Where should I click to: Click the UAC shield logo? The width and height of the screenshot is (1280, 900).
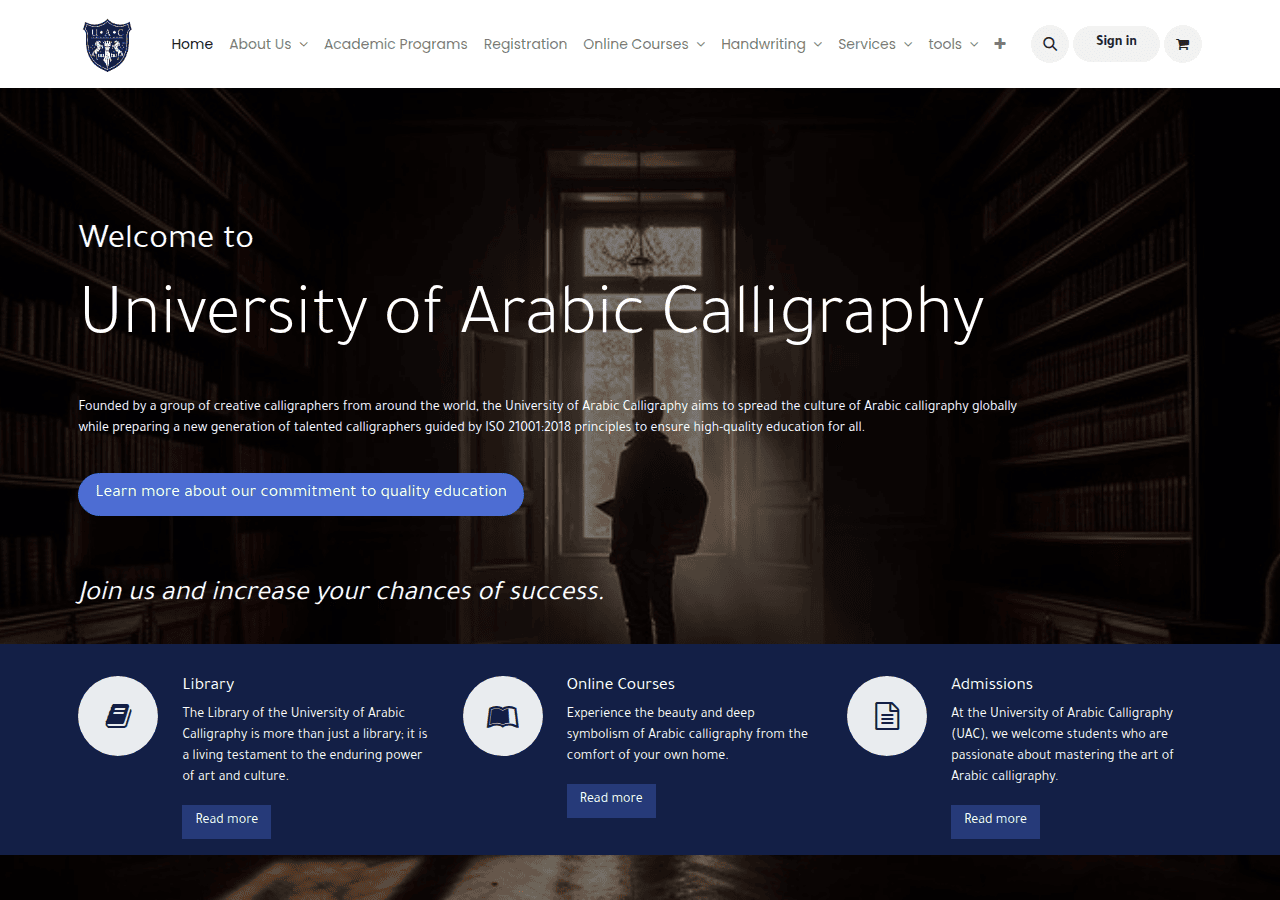107,45
